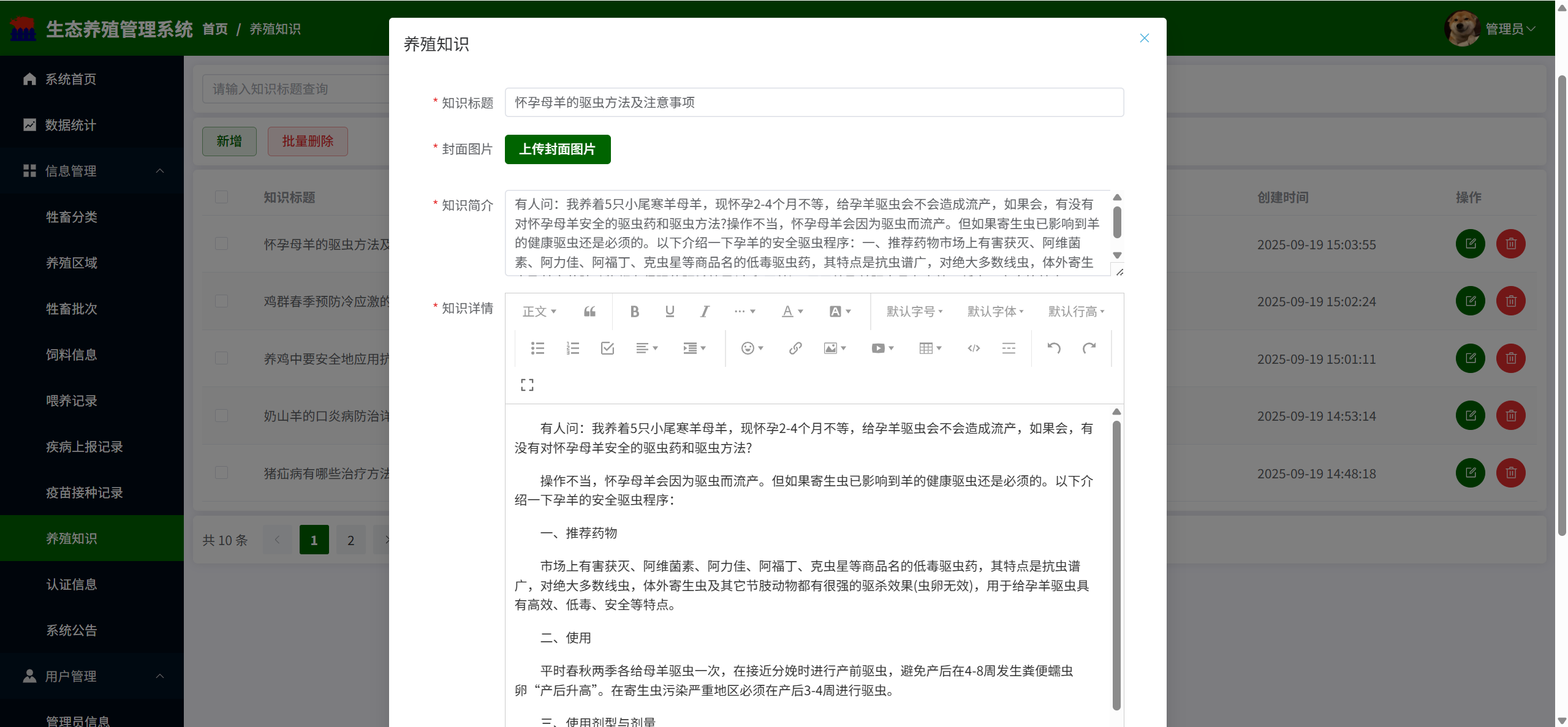
Task: Enter fullscreen editor mode
Action: click(527, 385)
